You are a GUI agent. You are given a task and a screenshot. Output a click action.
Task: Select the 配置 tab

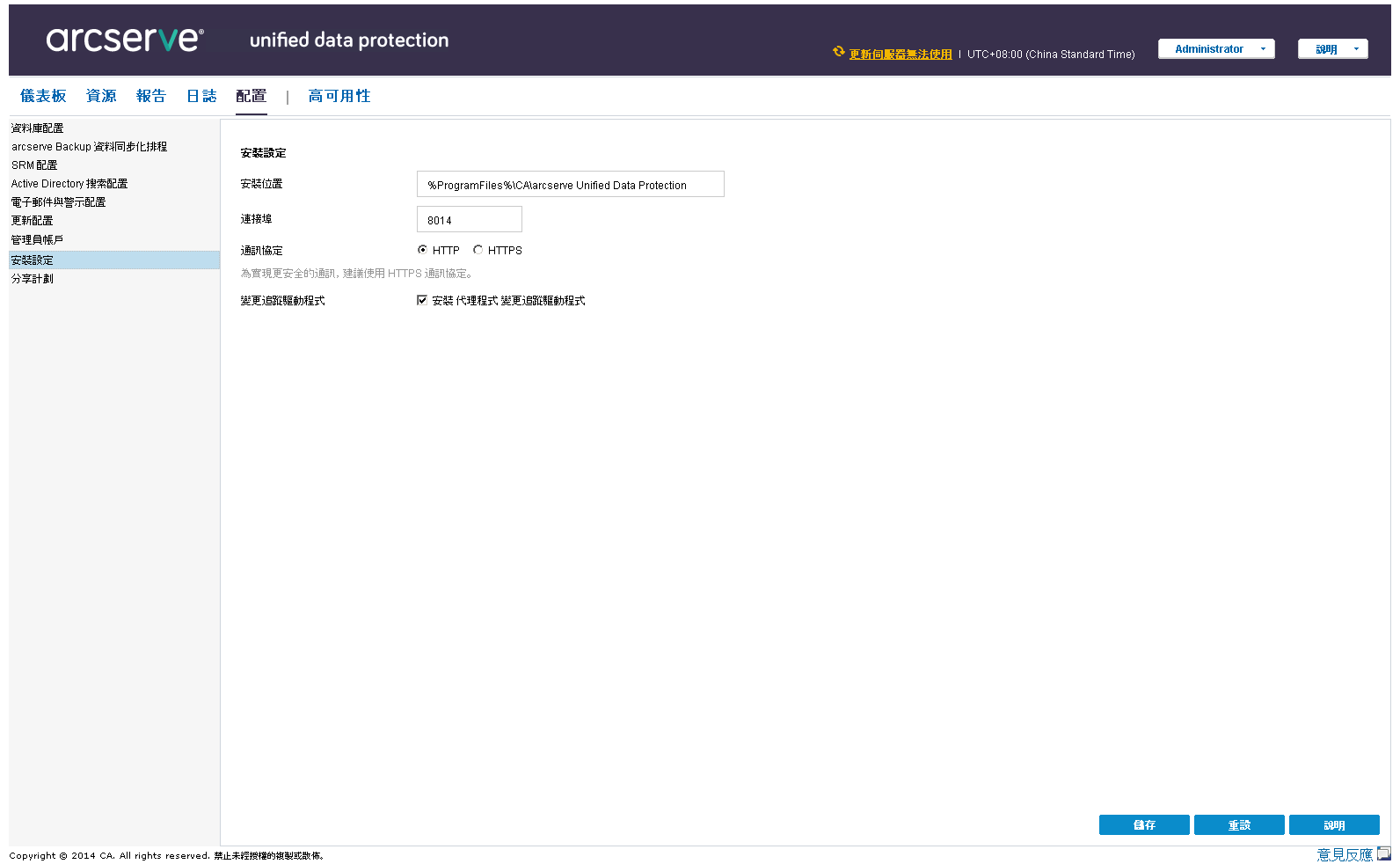(252, 96)
